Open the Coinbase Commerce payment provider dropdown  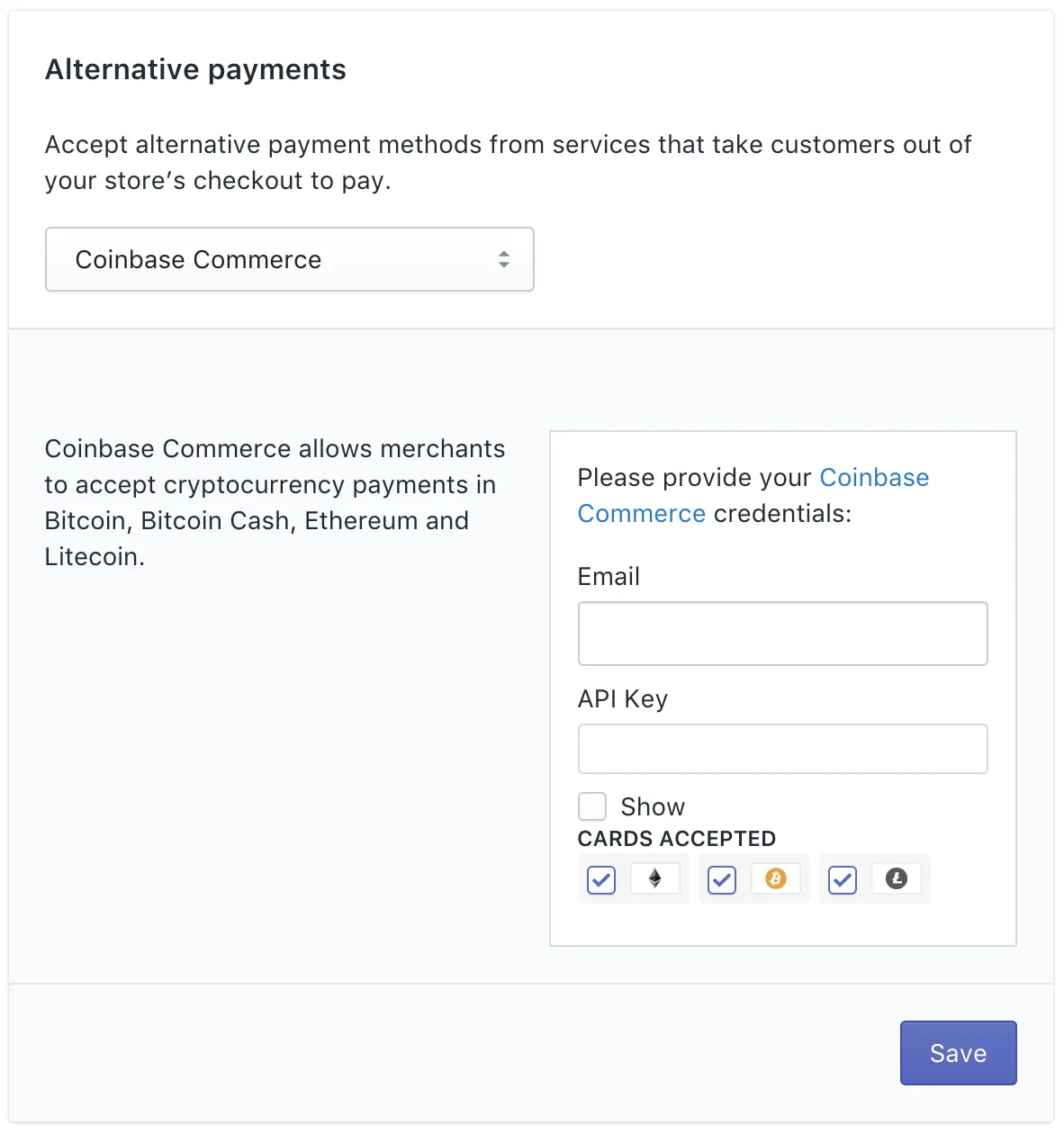point(290,259)
